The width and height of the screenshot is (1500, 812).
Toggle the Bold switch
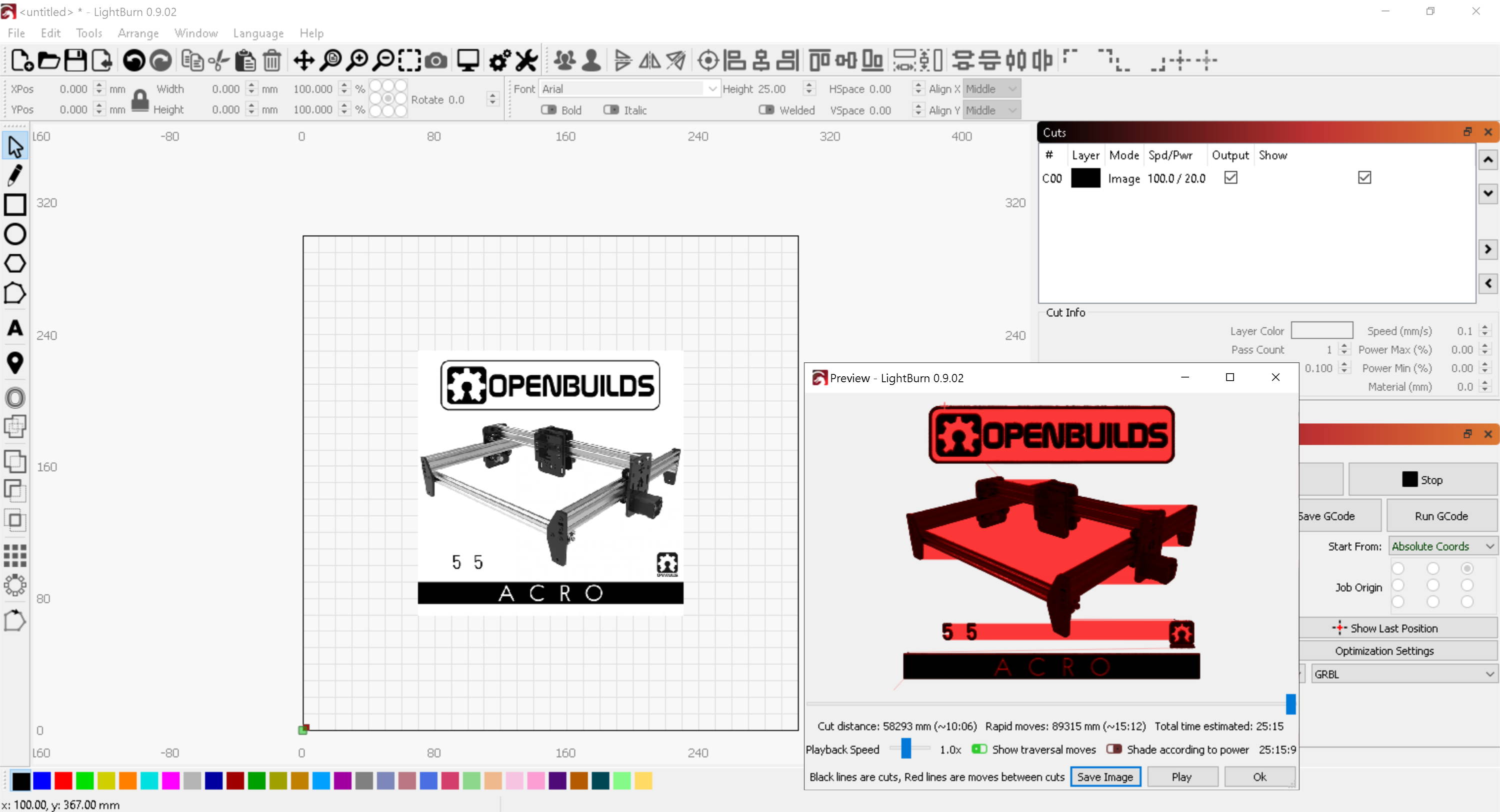pos(548,109)
